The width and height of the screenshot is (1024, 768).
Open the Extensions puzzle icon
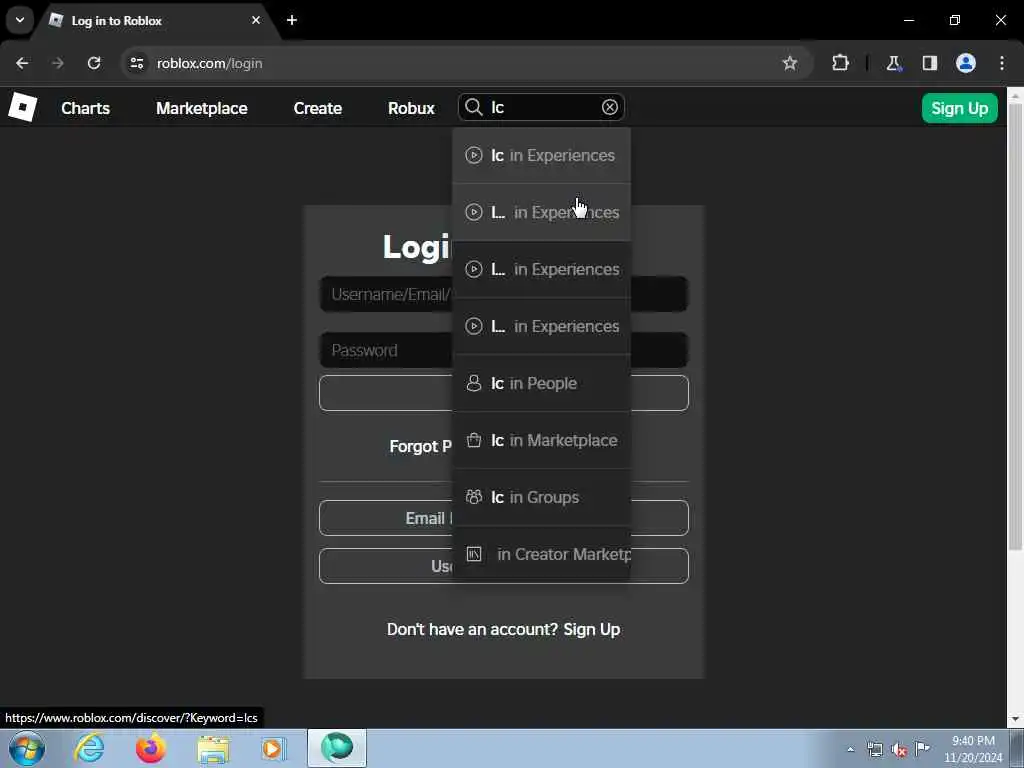(x=840, y=63)
